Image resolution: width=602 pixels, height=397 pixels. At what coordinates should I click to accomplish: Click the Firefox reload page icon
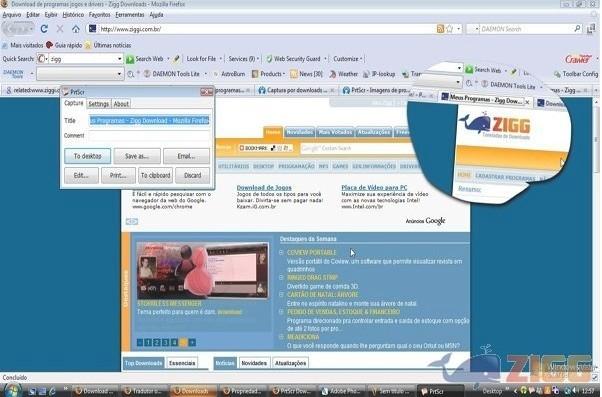[44, 29]
